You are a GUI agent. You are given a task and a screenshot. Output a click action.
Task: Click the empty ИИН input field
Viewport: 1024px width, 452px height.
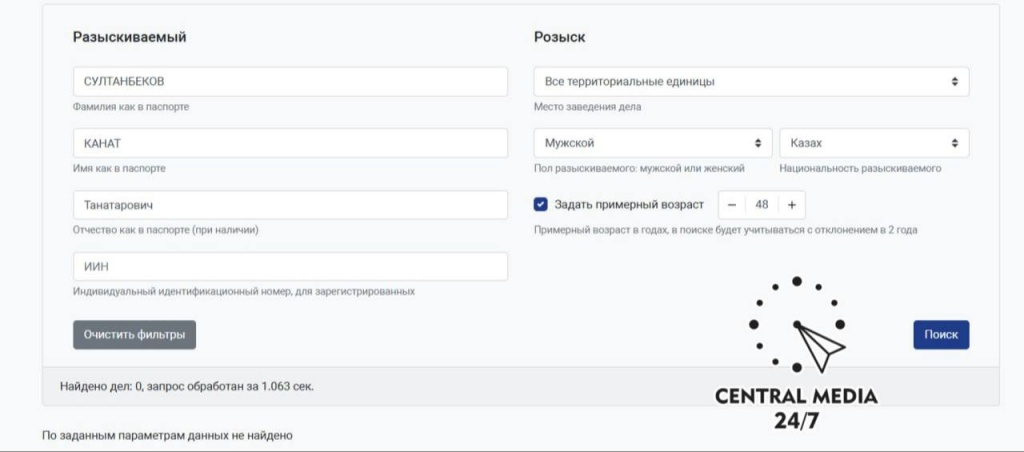(290, 266)
